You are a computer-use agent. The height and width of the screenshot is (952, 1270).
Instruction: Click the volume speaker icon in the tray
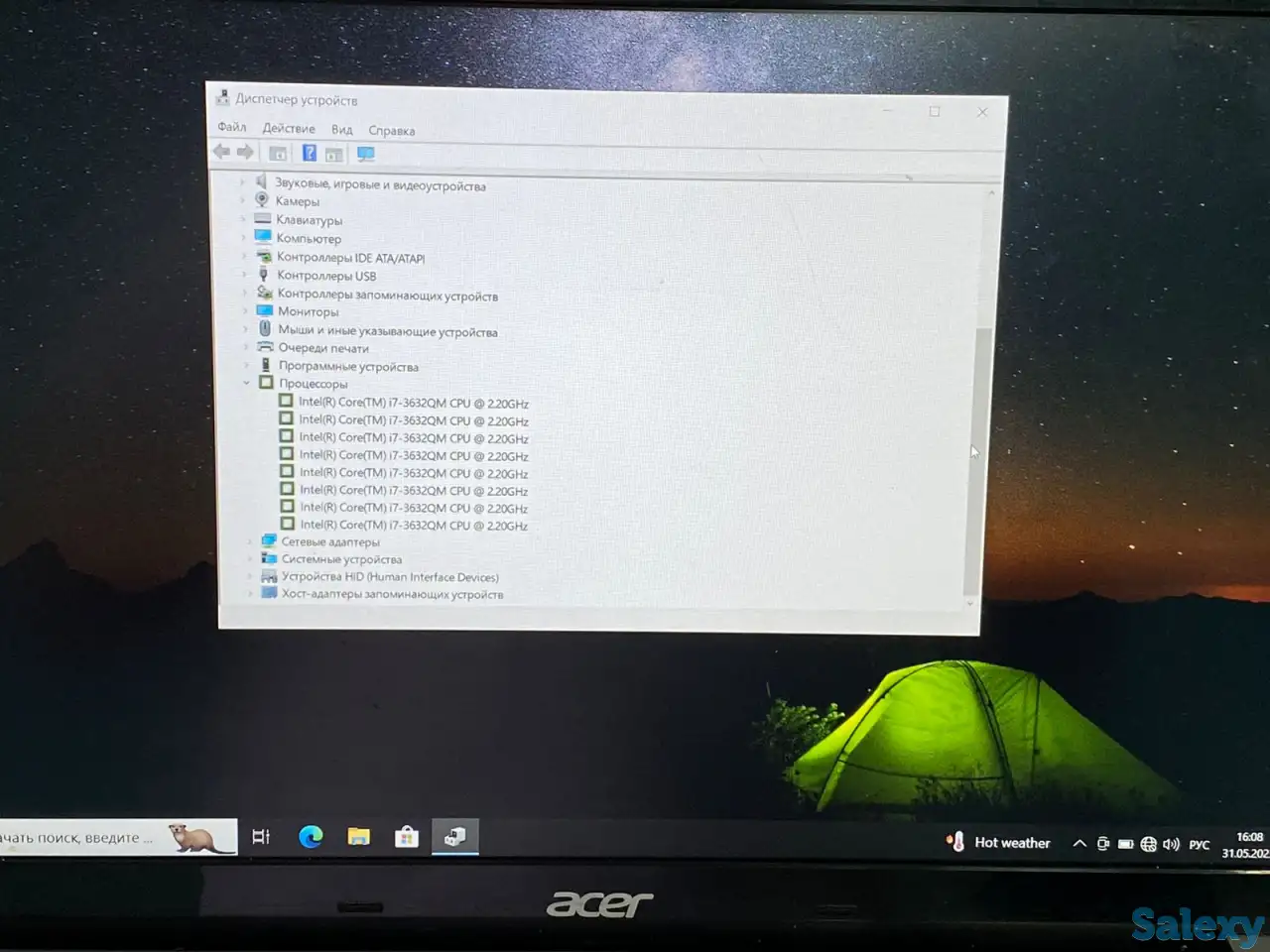1171,844
